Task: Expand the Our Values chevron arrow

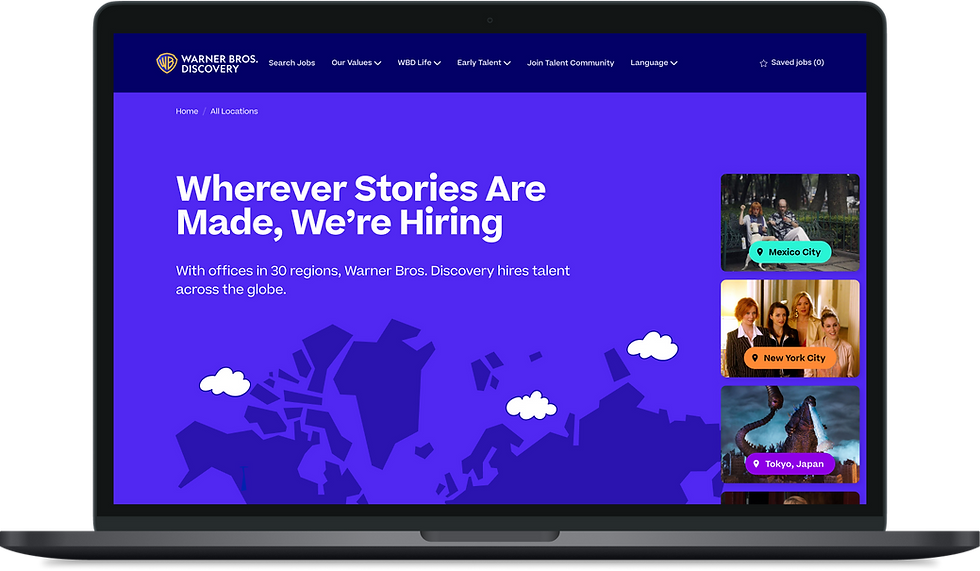Action: point(378,63)
